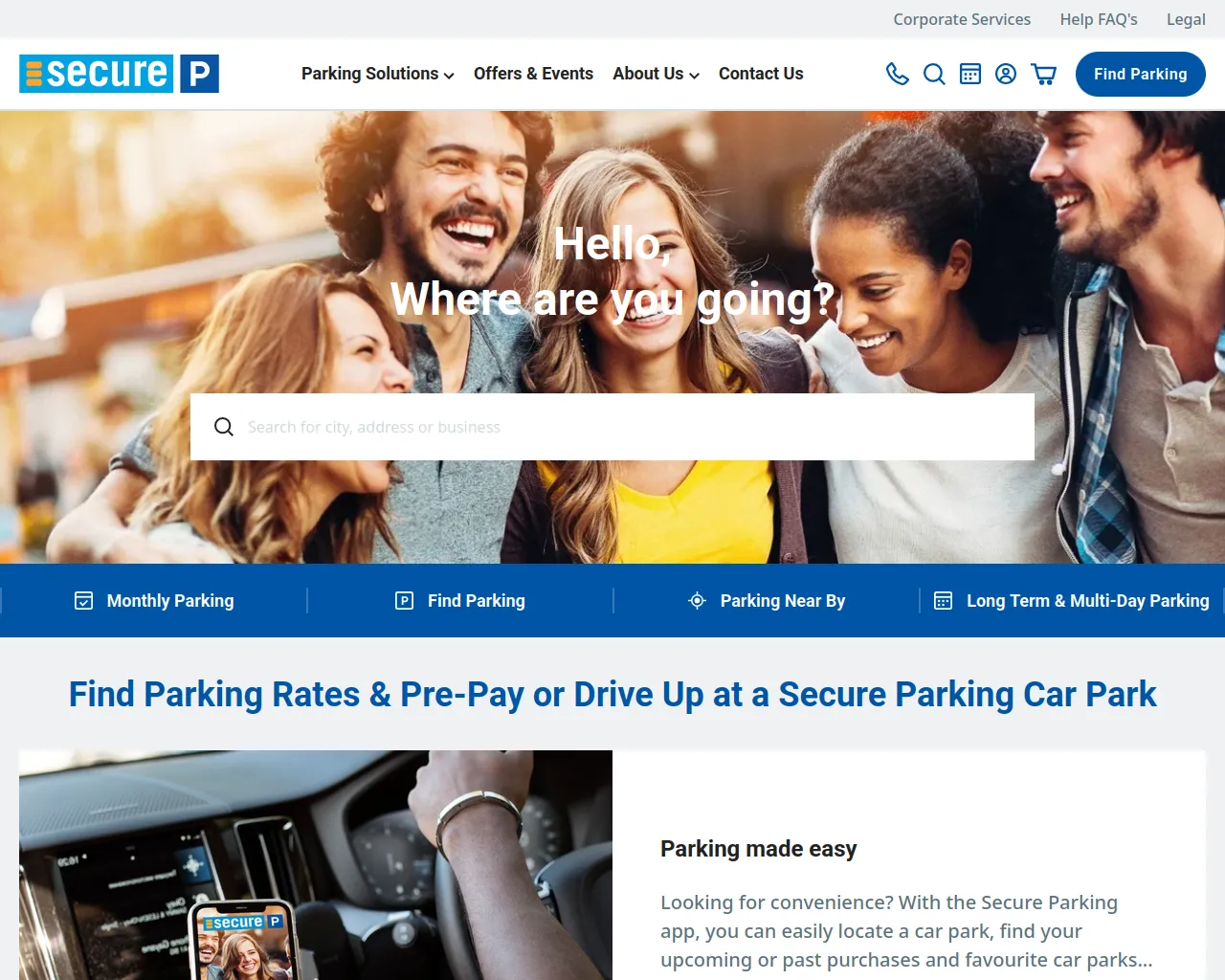The height and width of the screenshot is (980, 1225).
Task: Click the Parking Near By location icon
Action: [698, 601]
